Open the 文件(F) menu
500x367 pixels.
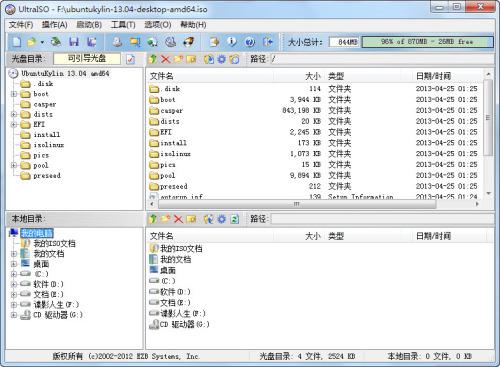tap(21, 25)
